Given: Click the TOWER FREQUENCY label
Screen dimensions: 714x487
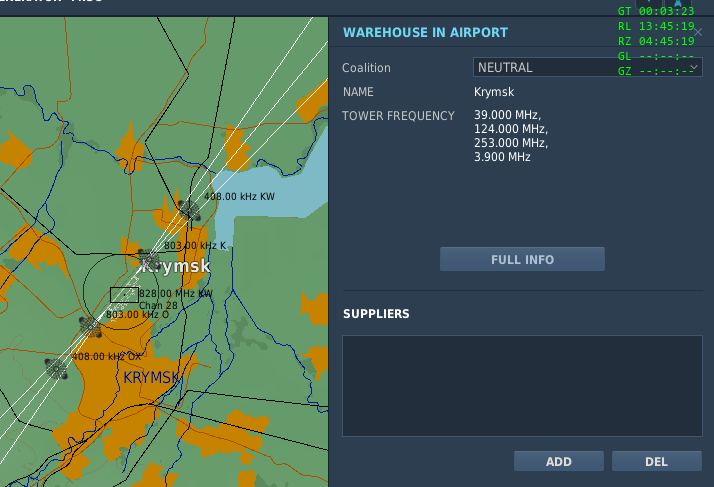Looking at the screenshot, I should coord(398,116).
